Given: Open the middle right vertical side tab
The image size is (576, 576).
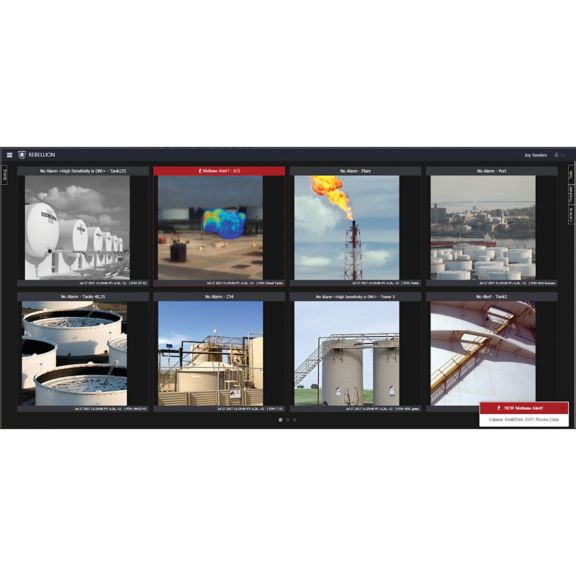Looking at the screenshot, I should pos(570,195).
